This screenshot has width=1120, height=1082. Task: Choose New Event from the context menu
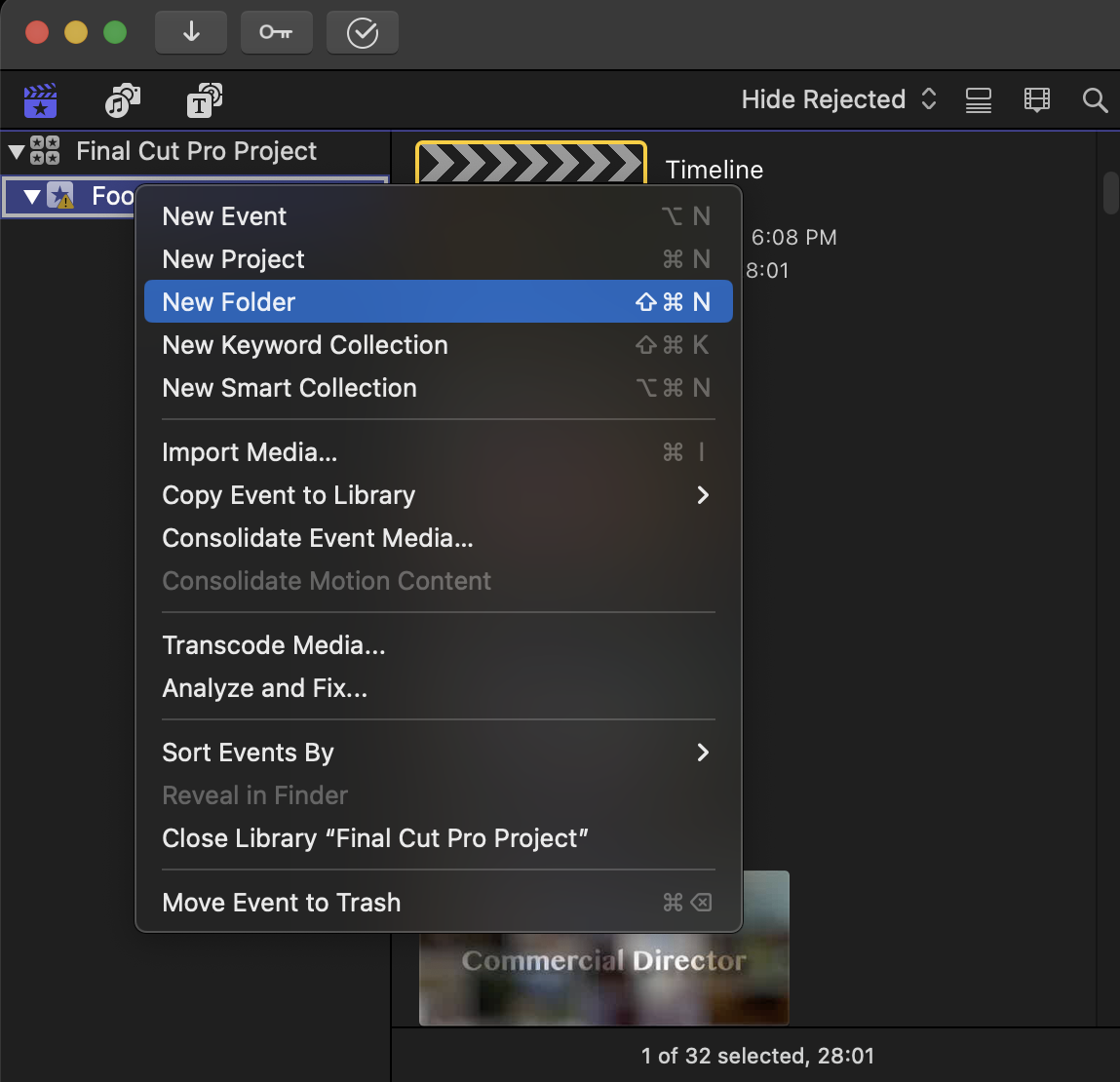click(439, 216)
